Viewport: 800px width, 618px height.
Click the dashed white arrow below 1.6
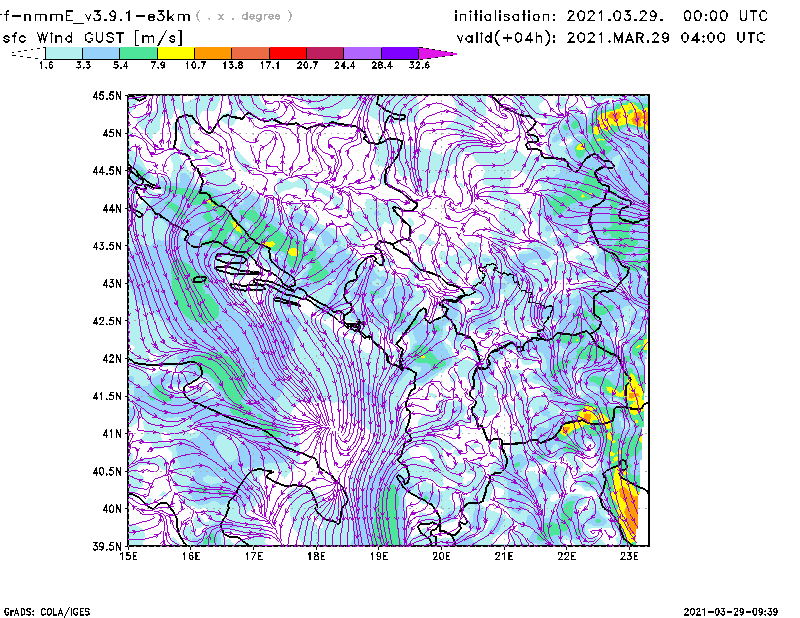28,53
